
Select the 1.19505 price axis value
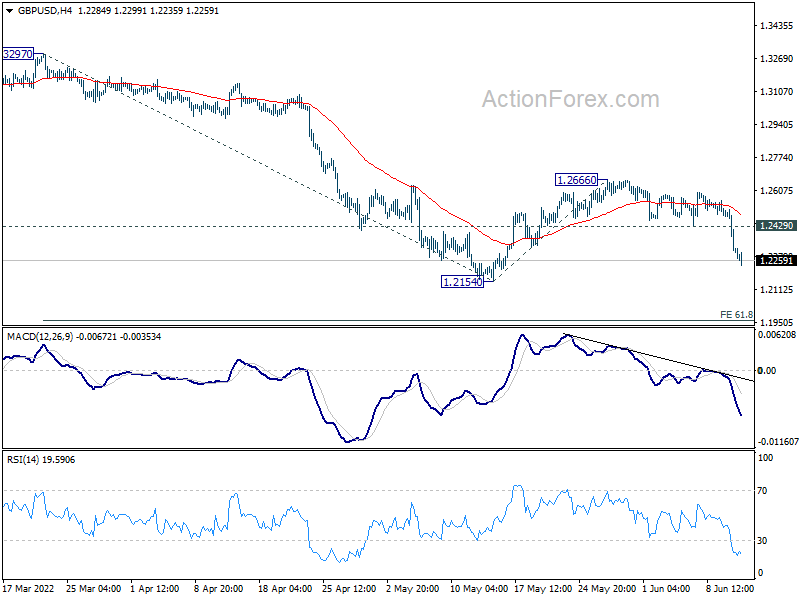point(777,322)
